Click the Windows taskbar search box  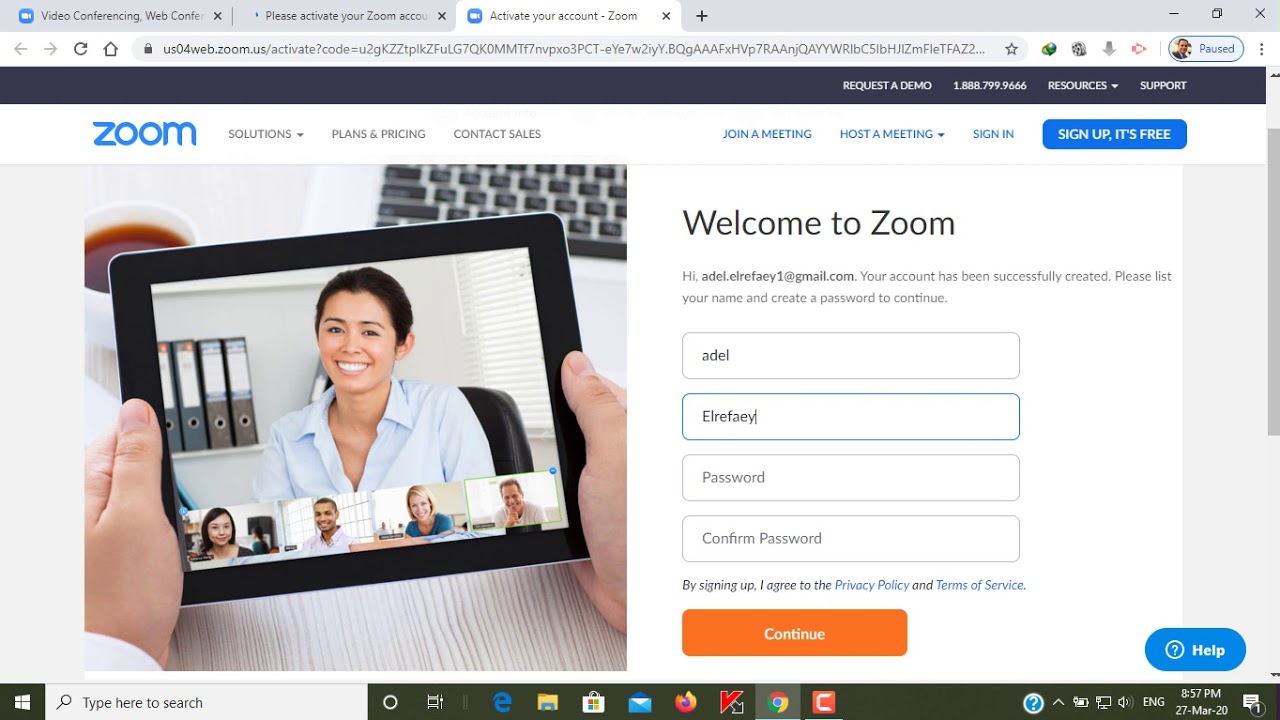[206, 702]
